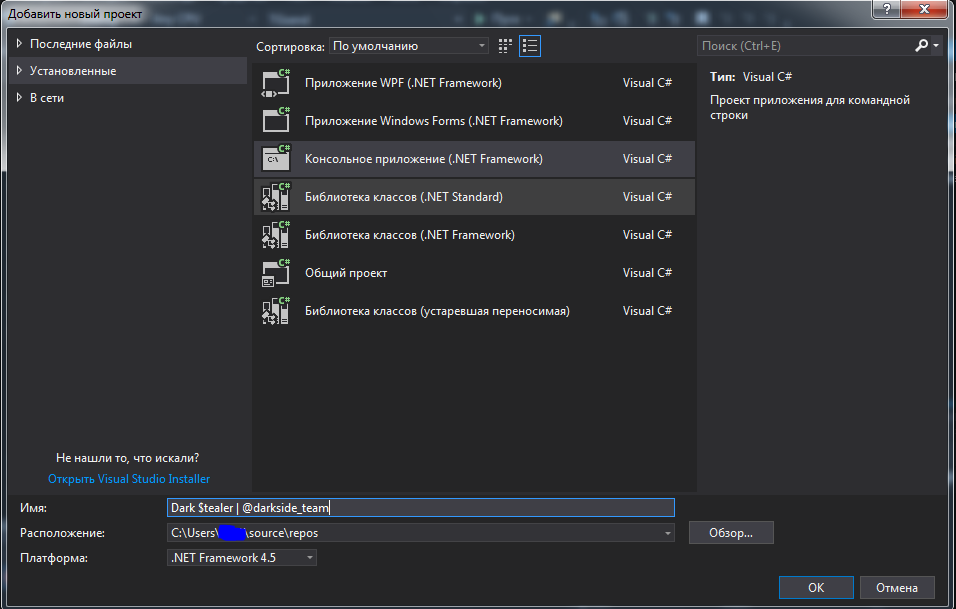Click the legacy portable class library icon
956x609 pixels.
[x=276, y=311]
